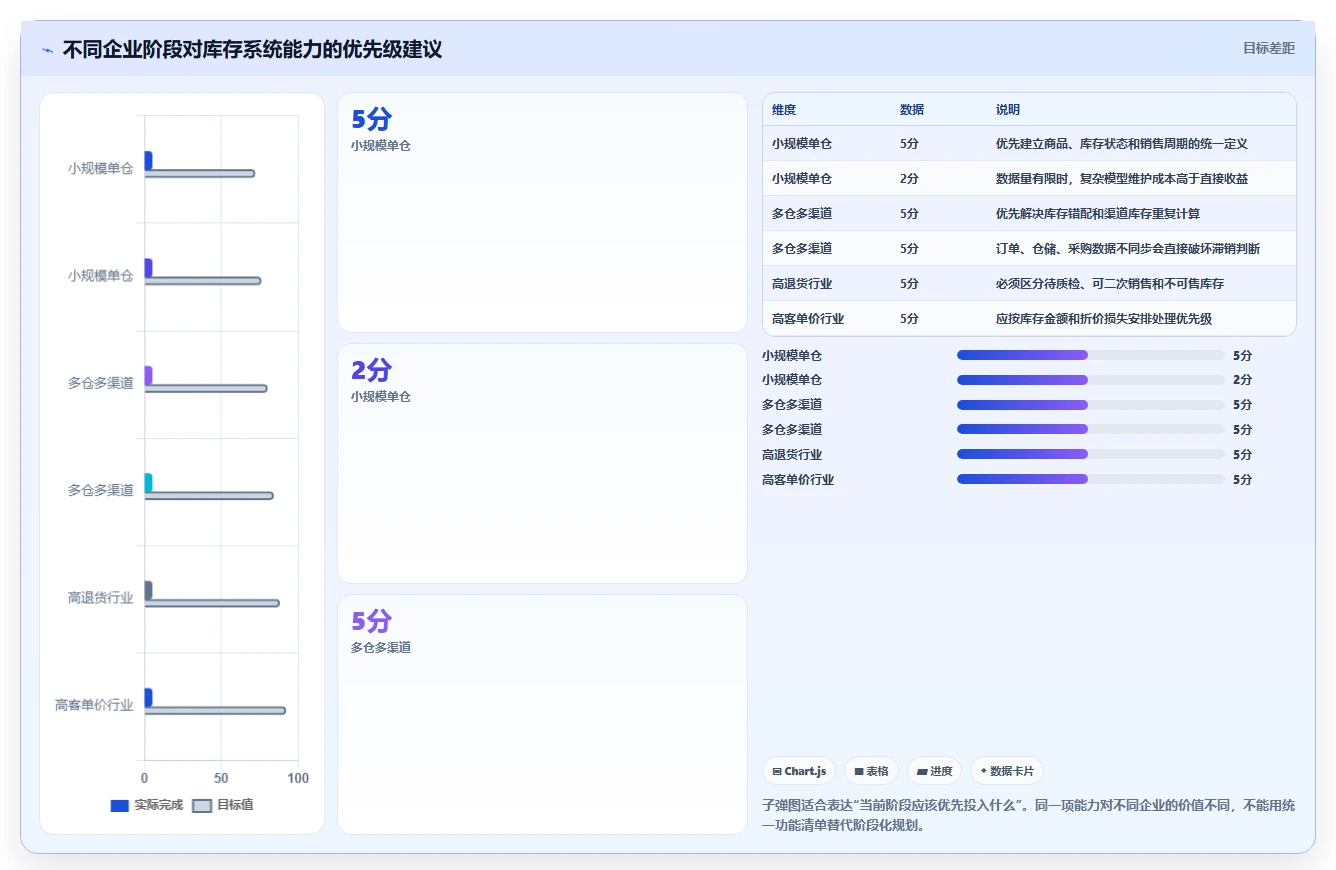This screenshot has height=870, width=1336.
Task: Select the 进度 tag label
Action: point(941,771)
